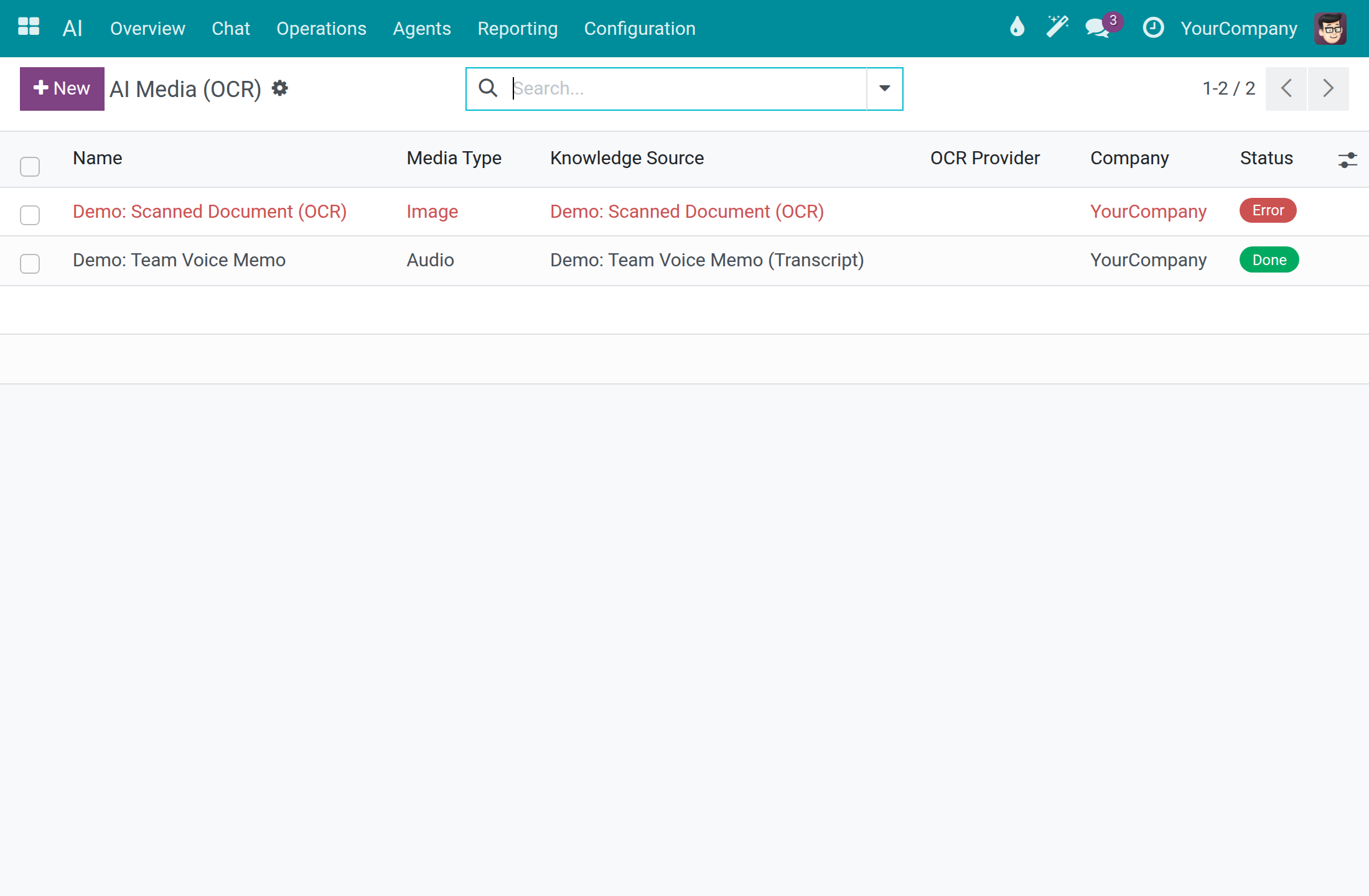
Task: Click the droplet debug icon in navbar
Action: [1017, 27]
